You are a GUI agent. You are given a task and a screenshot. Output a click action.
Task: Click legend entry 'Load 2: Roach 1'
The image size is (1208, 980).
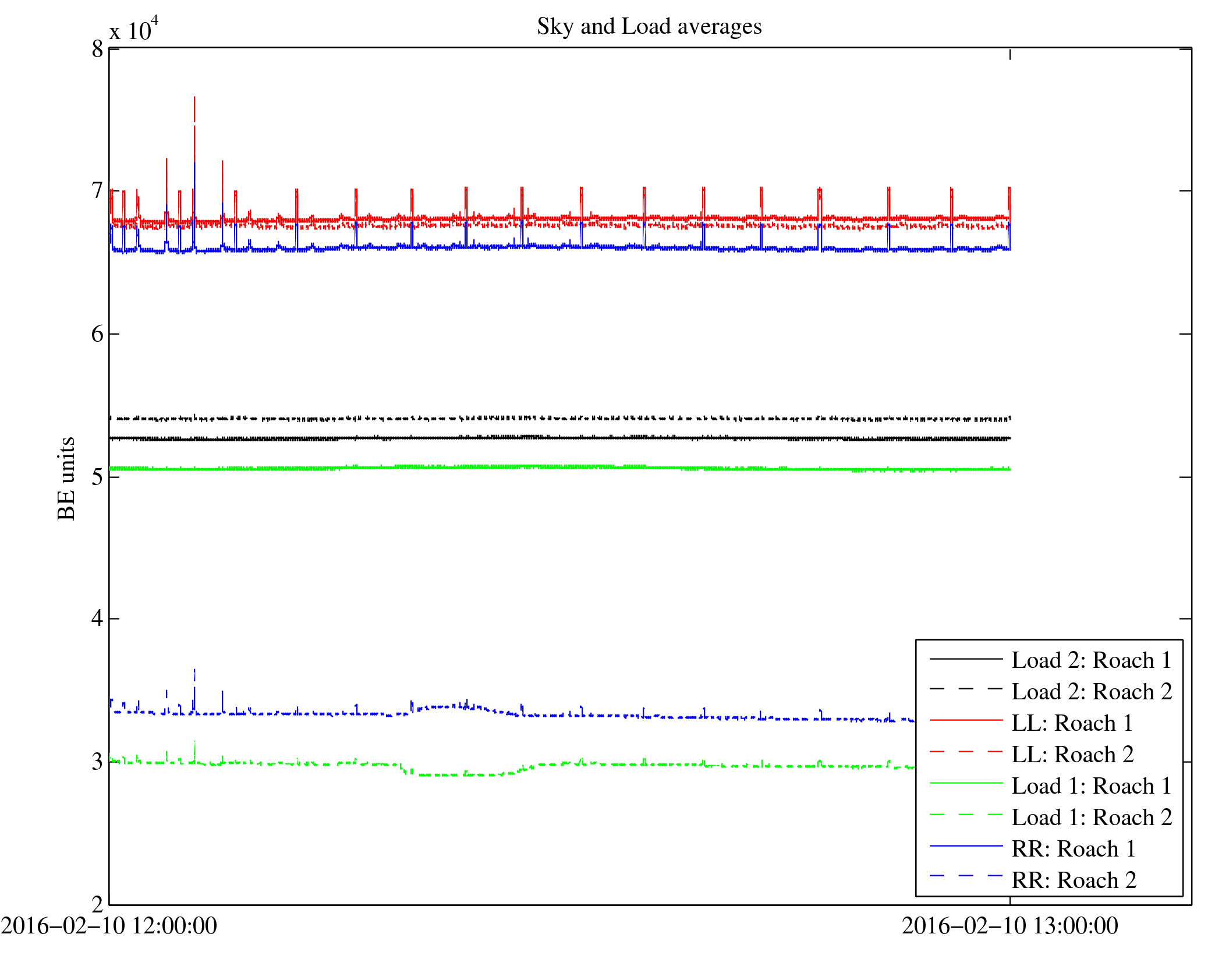(1091, 660)
